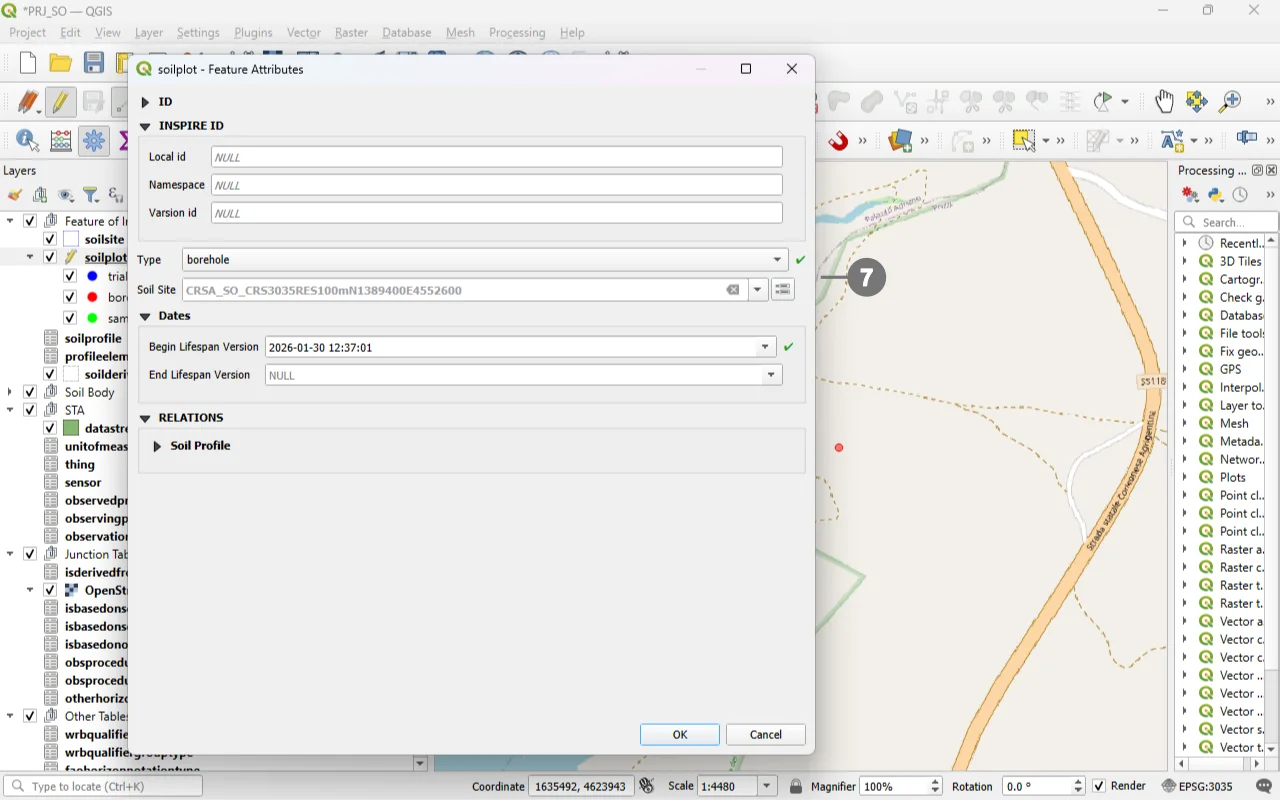1280x800 pixels.
Task: Collapse the INSPIRE ID group
Action: (145, 126)
